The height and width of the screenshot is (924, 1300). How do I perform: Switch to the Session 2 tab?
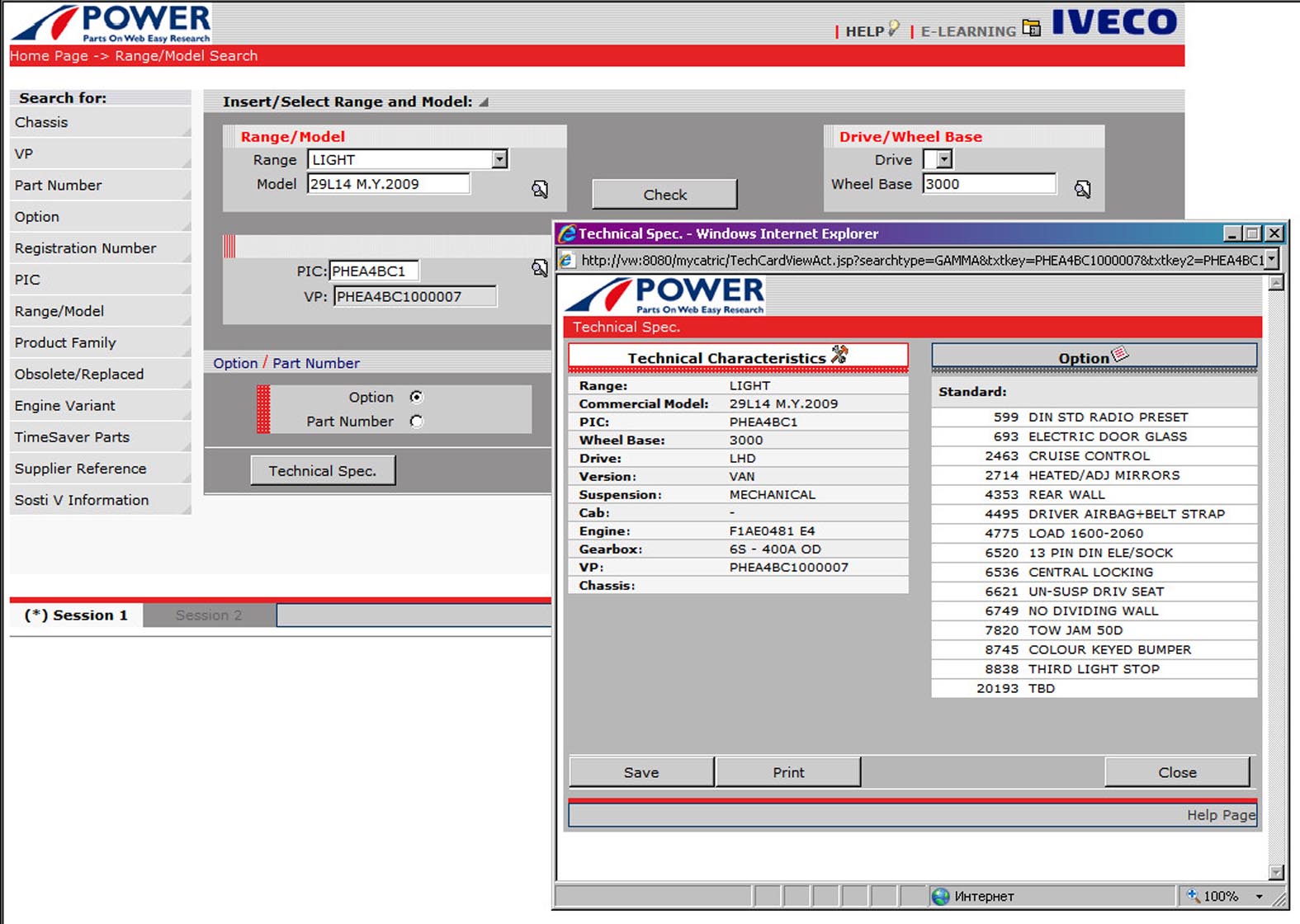(209, 615)
